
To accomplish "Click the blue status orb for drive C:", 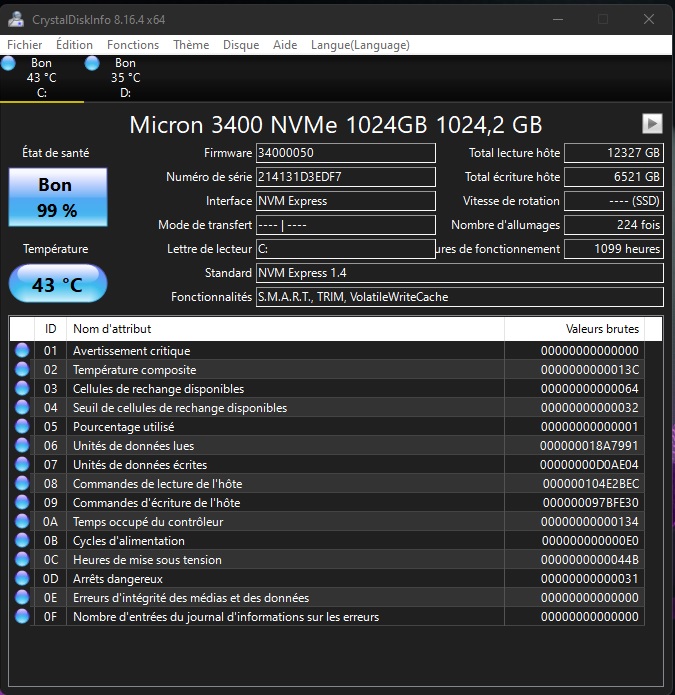I will tap(8, 63).
